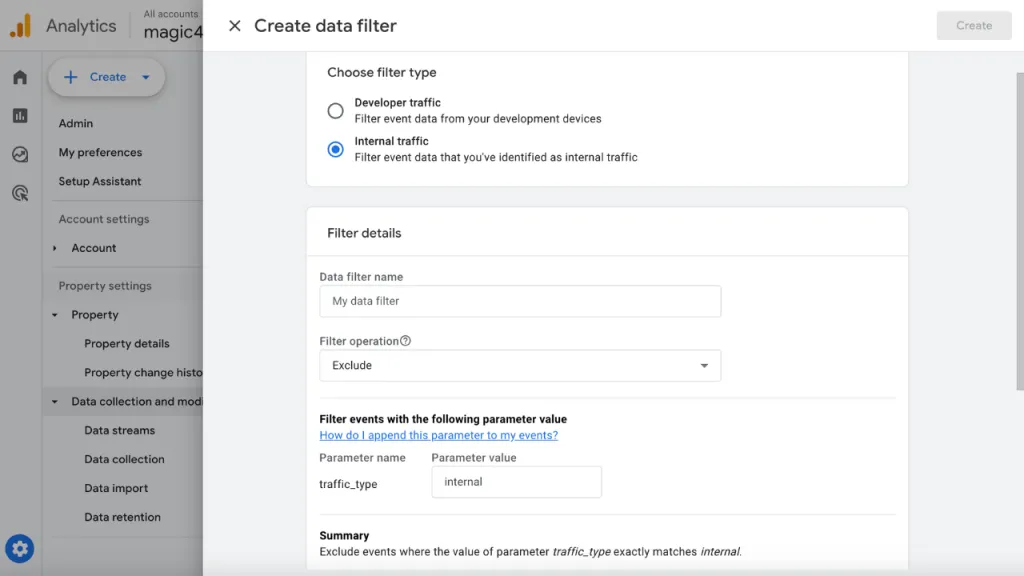Viewport: 1024px width, 576px height.
Task: Open Data collection settings
Action: pos(124,459)
